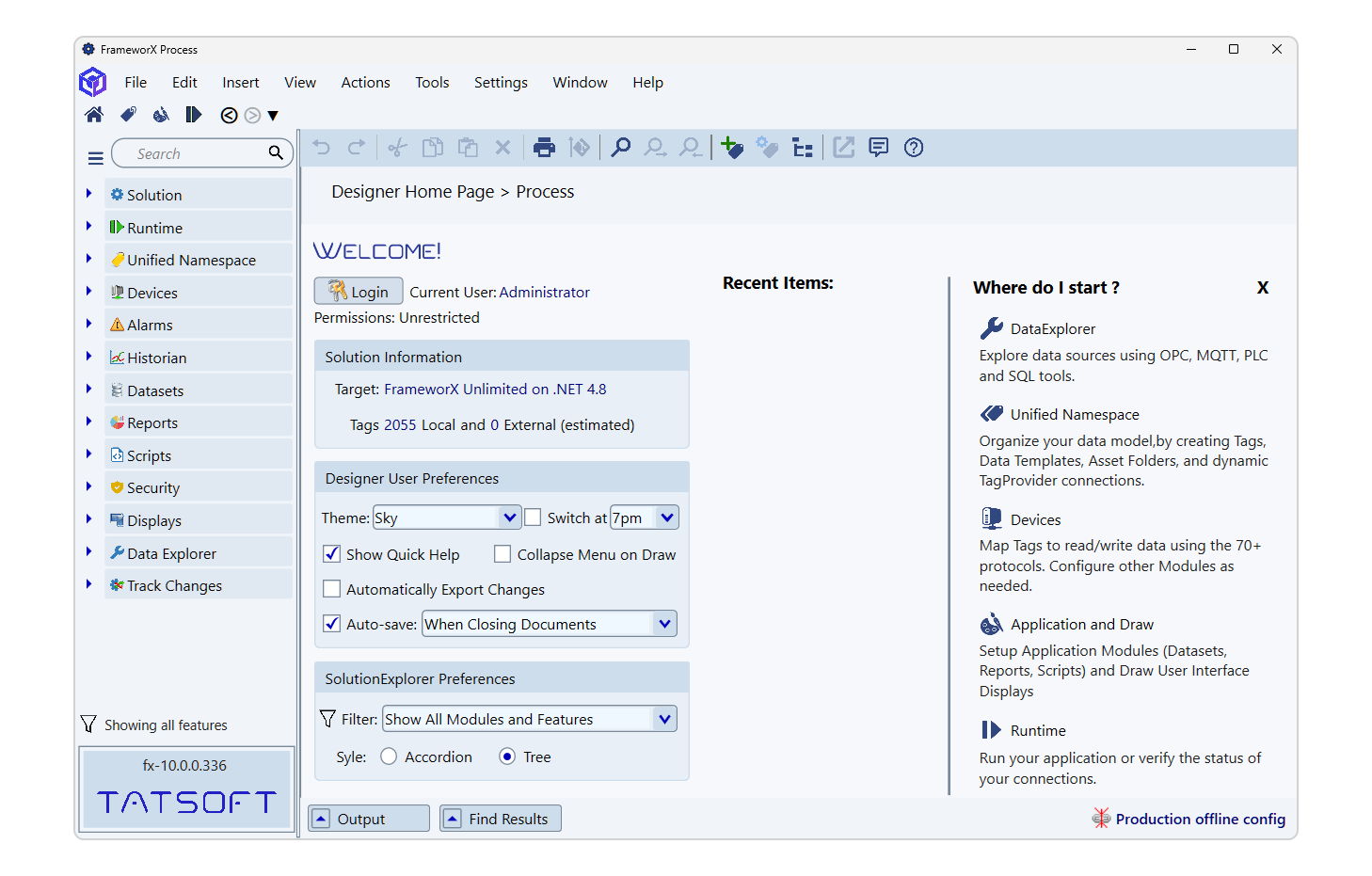Click the filter funnel by Showing all features

pos(88,724)
